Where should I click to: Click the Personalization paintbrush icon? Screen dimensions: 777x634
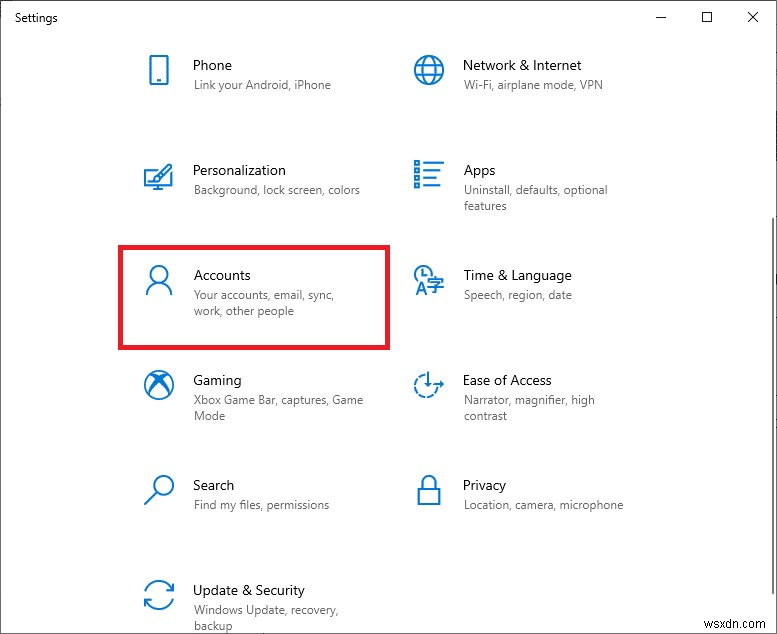158,176
